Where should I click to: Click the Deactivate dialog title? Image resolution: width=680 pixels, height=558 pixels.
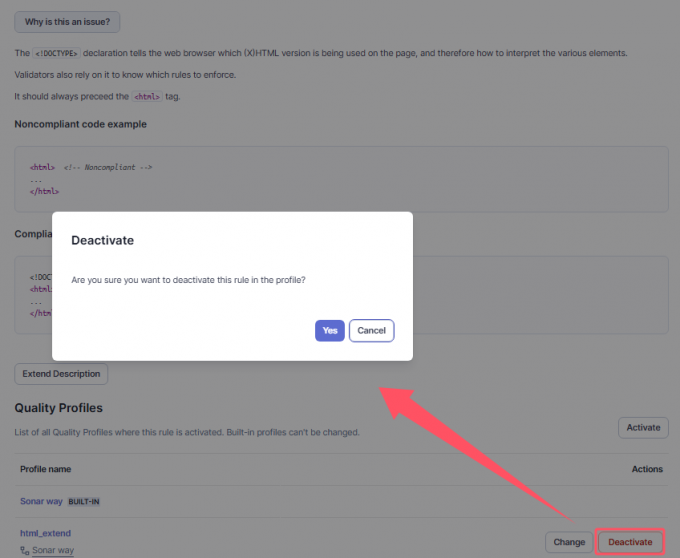tap(102, 241)
